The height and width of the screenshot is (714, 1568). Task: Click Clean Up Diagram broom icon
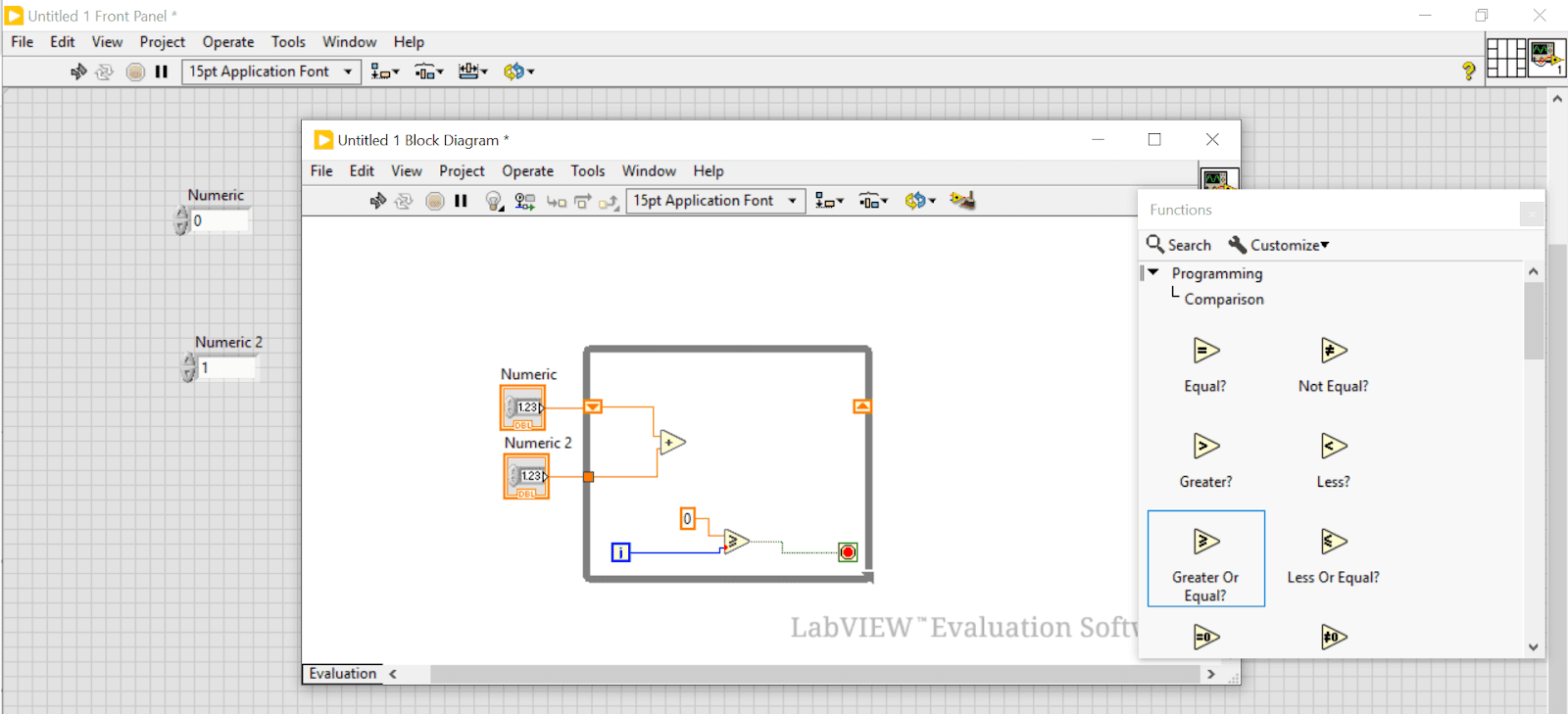pos(962,201)
